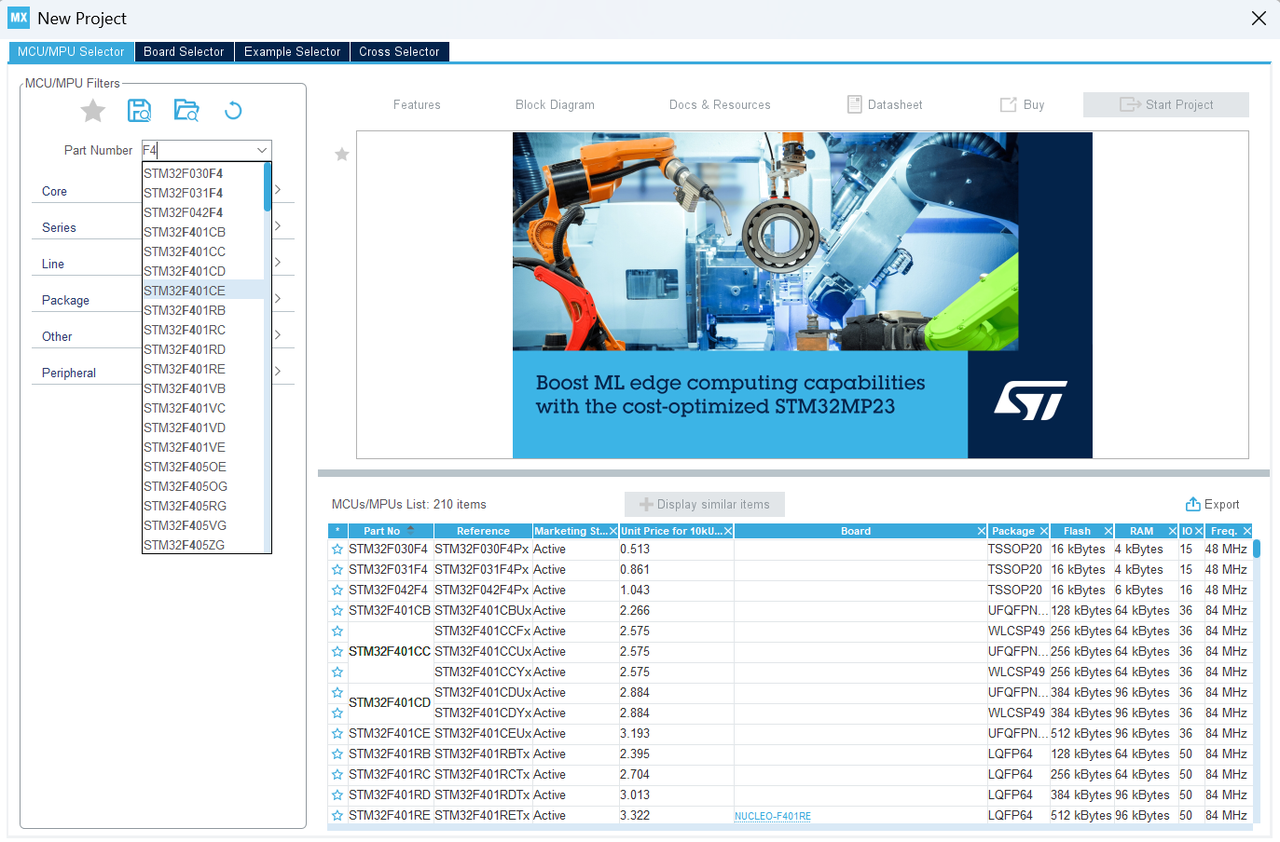Expand the Other filter section
Viewport: 1280px width, 842px height.
coord(277,335)
